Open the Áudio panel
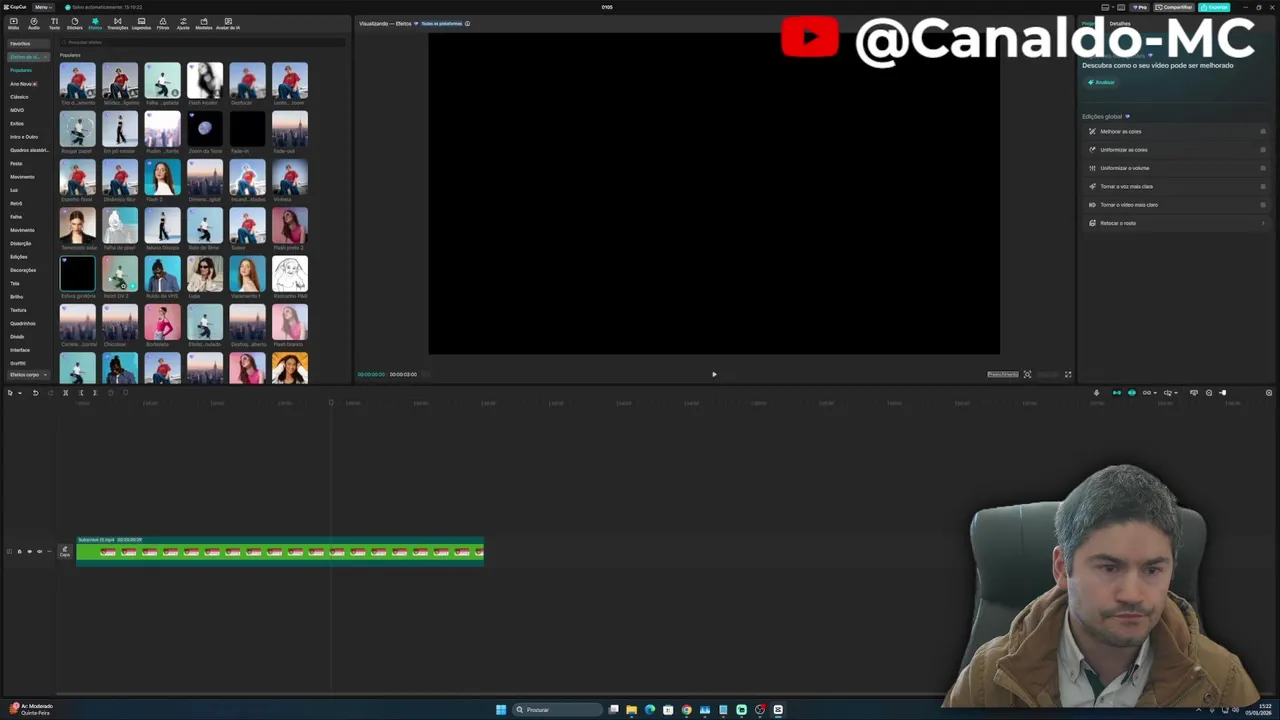This screenshot has width=1280, height=720. (x=34, y=23)
